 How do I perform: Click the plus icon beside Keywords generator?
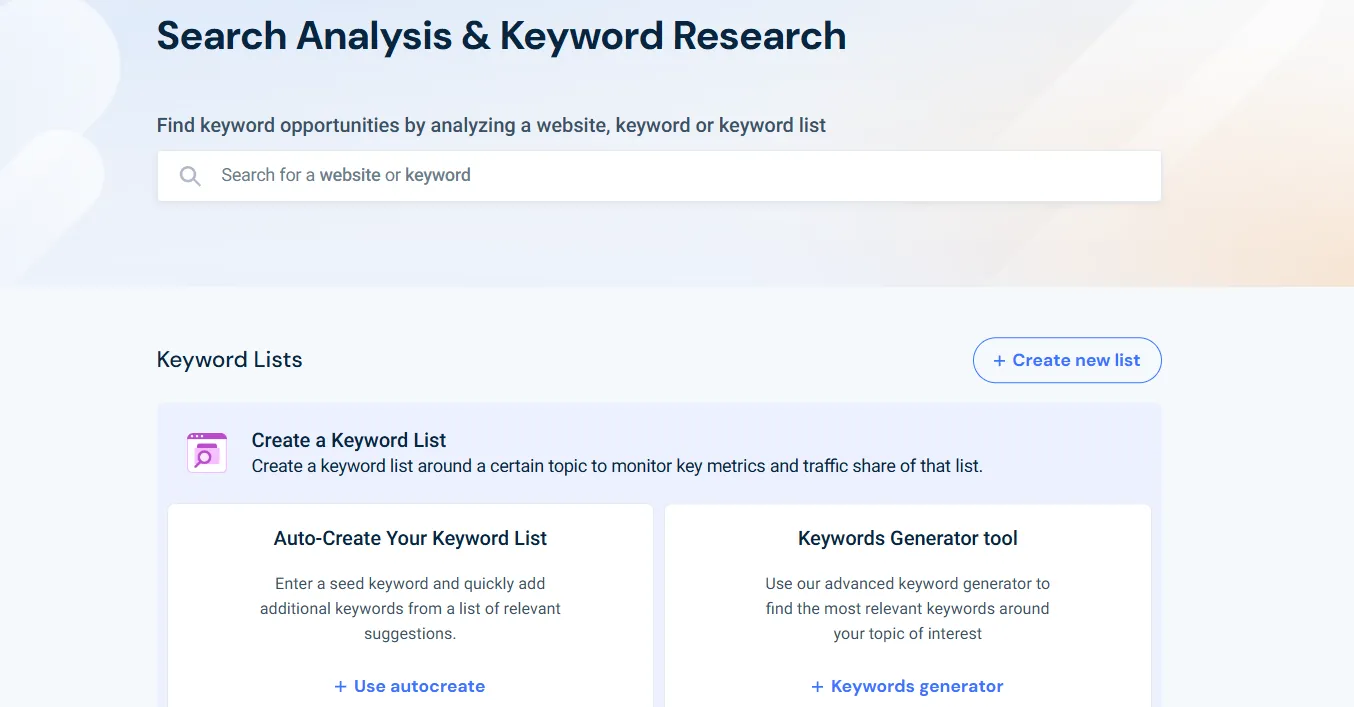pos(818,687)
